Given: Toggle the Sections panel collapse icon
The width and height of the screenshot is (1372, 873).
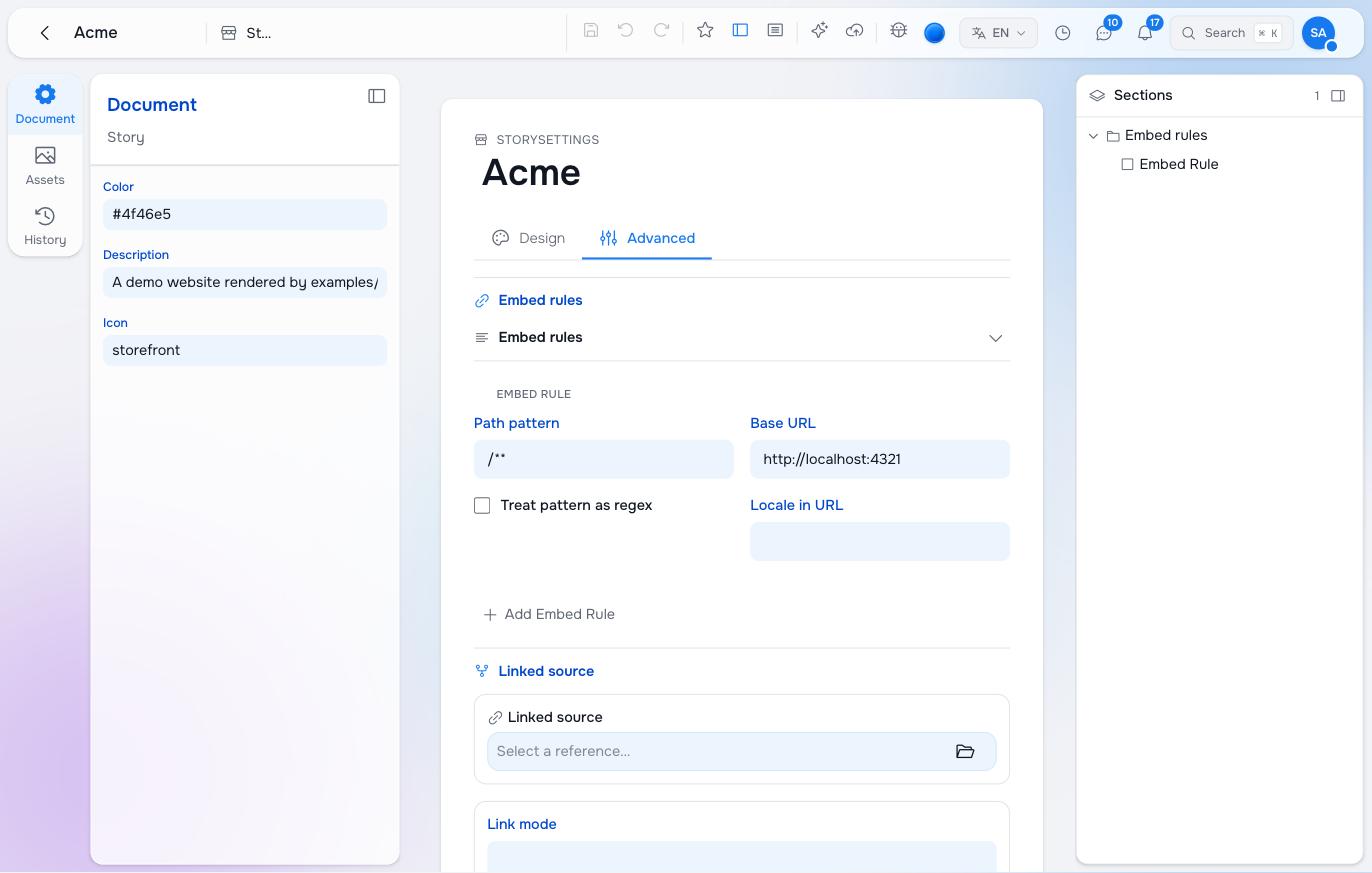Looking at the screenshot, I should pyautogui.click(x=1338, y=96).
